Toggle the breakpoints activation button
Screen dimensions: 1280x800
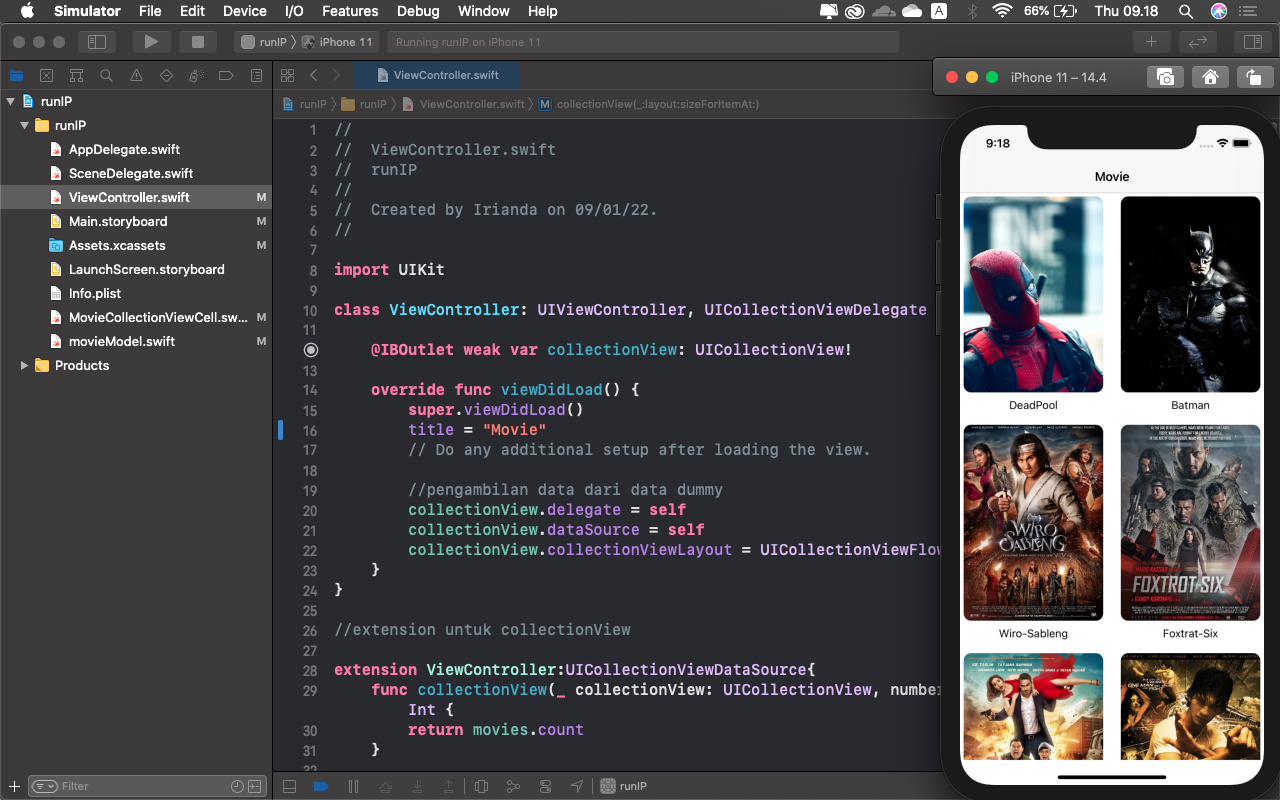(x=320, y=786)
